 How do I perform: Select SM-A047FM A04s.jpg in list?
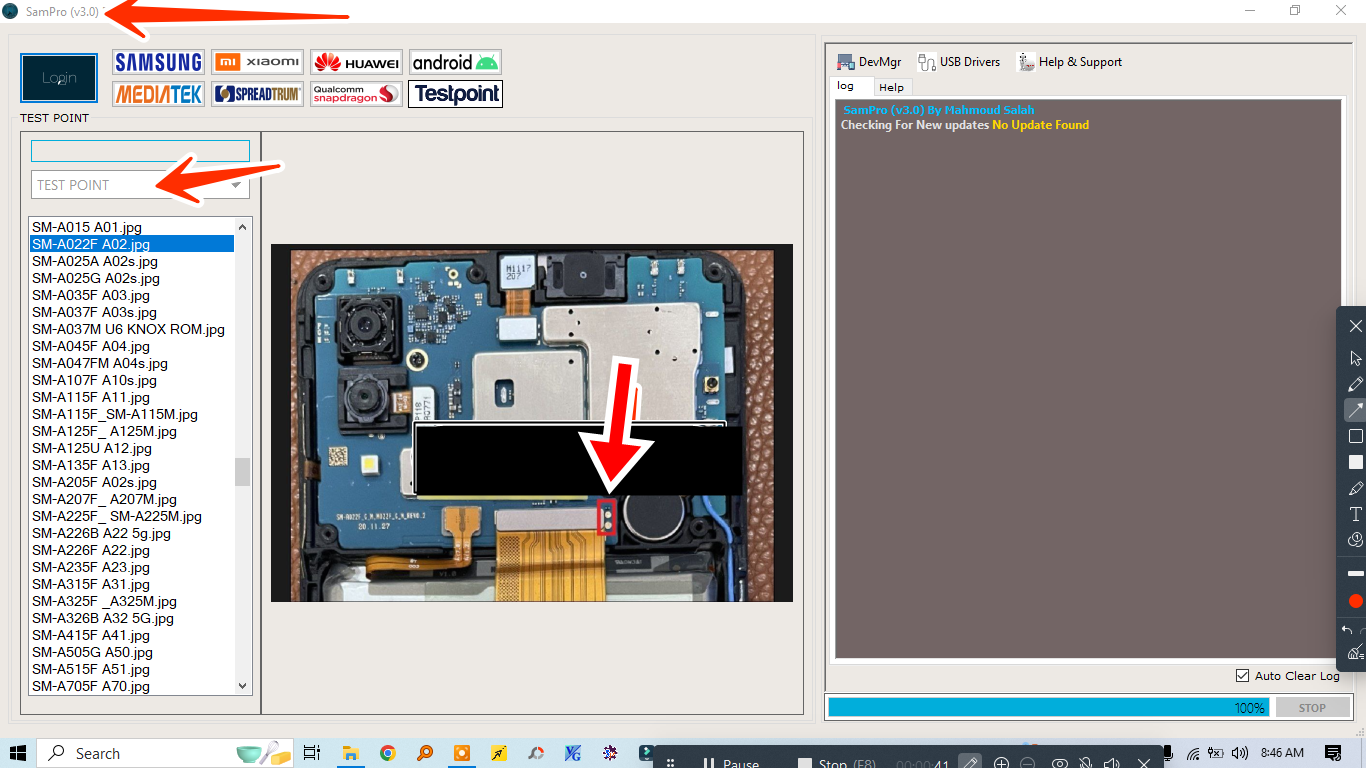132,363
